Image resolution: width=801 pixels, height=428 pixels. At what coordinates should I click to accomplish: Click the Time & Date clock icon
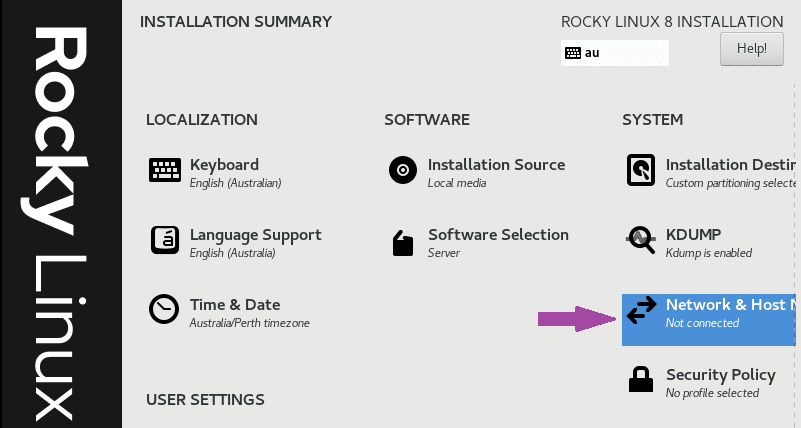[164, 309]
